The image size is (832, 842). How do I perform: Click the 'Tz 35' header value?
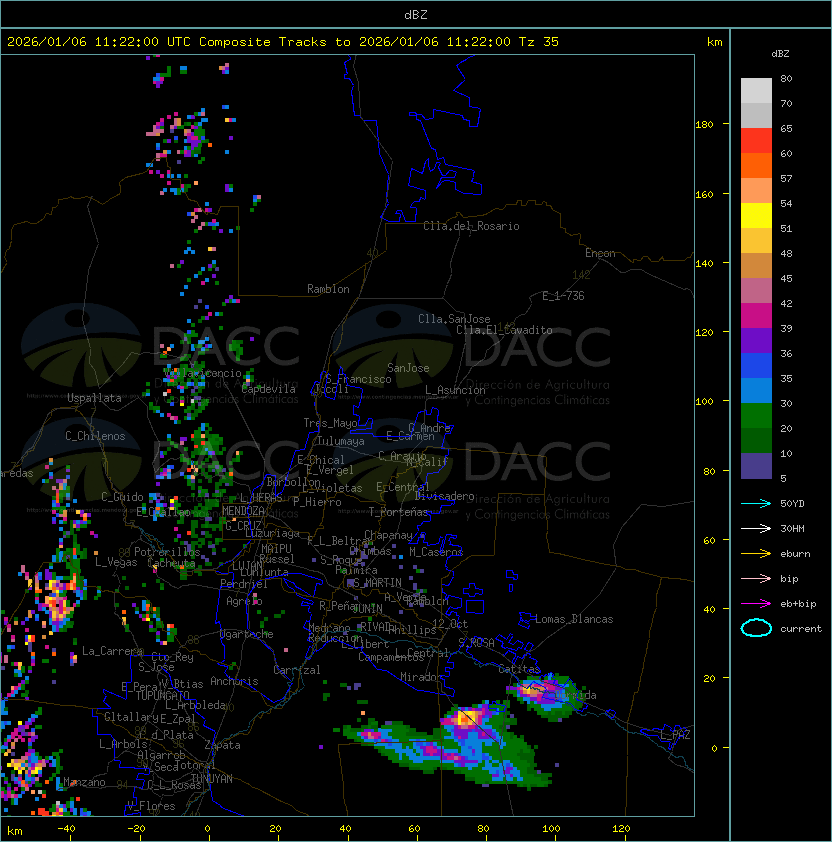[x=539, y=42]
